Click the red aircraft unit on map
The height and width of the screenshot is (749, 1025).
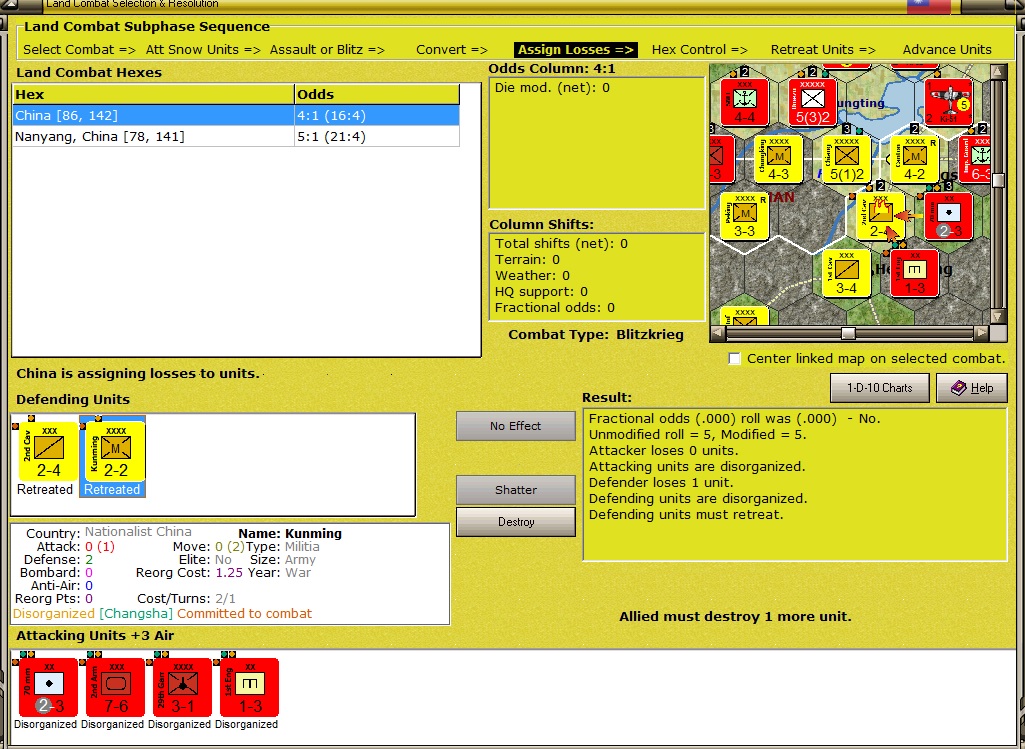[x=949, y=101]
